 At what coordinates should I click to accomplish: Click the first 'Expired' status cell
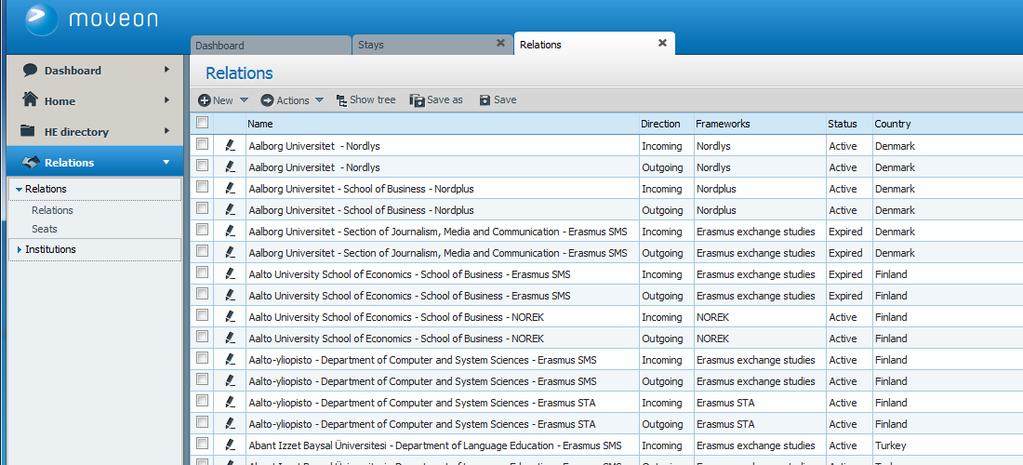click(846, 232)
